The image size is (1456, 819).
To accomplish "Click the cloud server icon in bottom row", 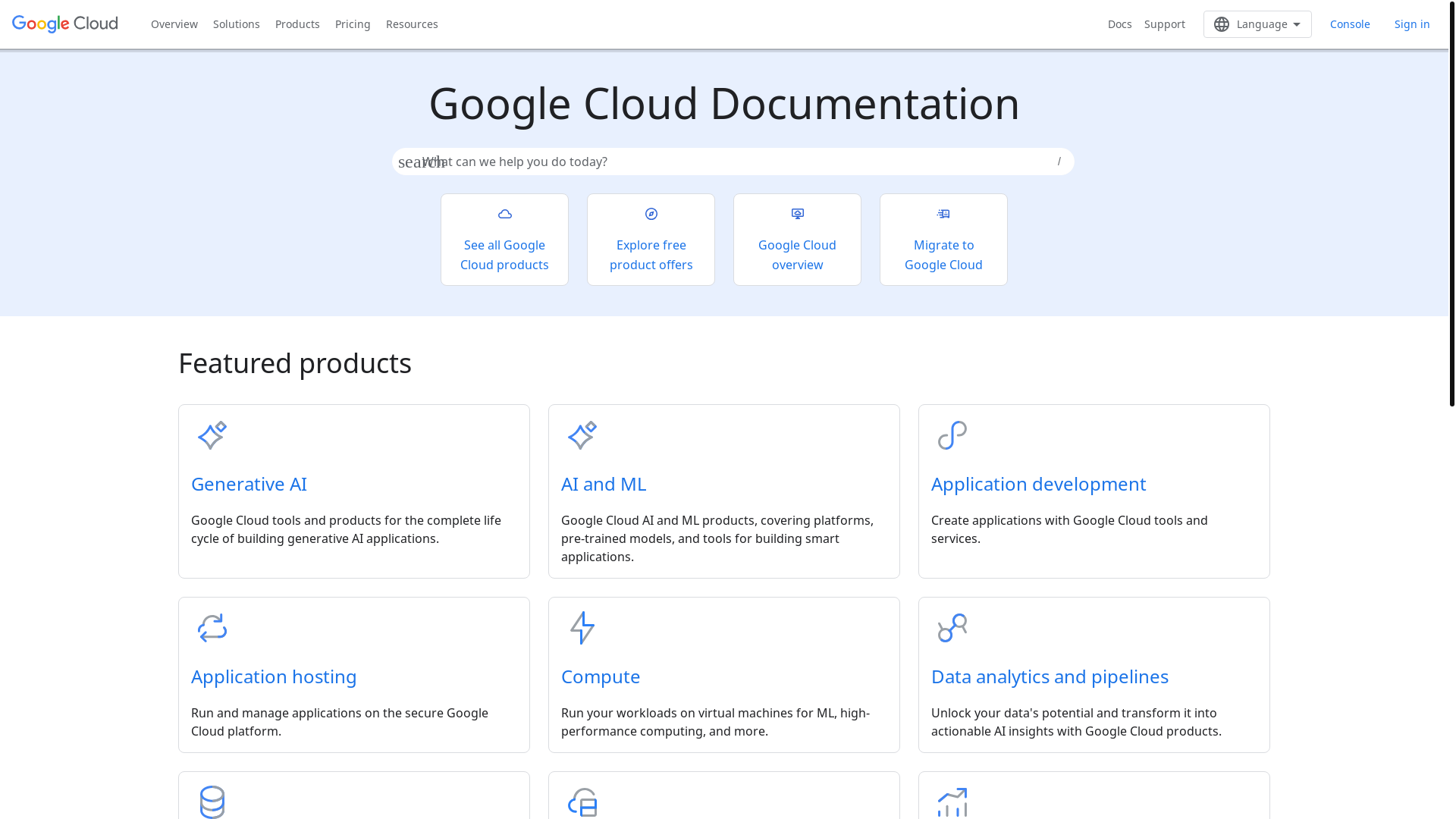I will pyautogui.click(x=582, y=802).
